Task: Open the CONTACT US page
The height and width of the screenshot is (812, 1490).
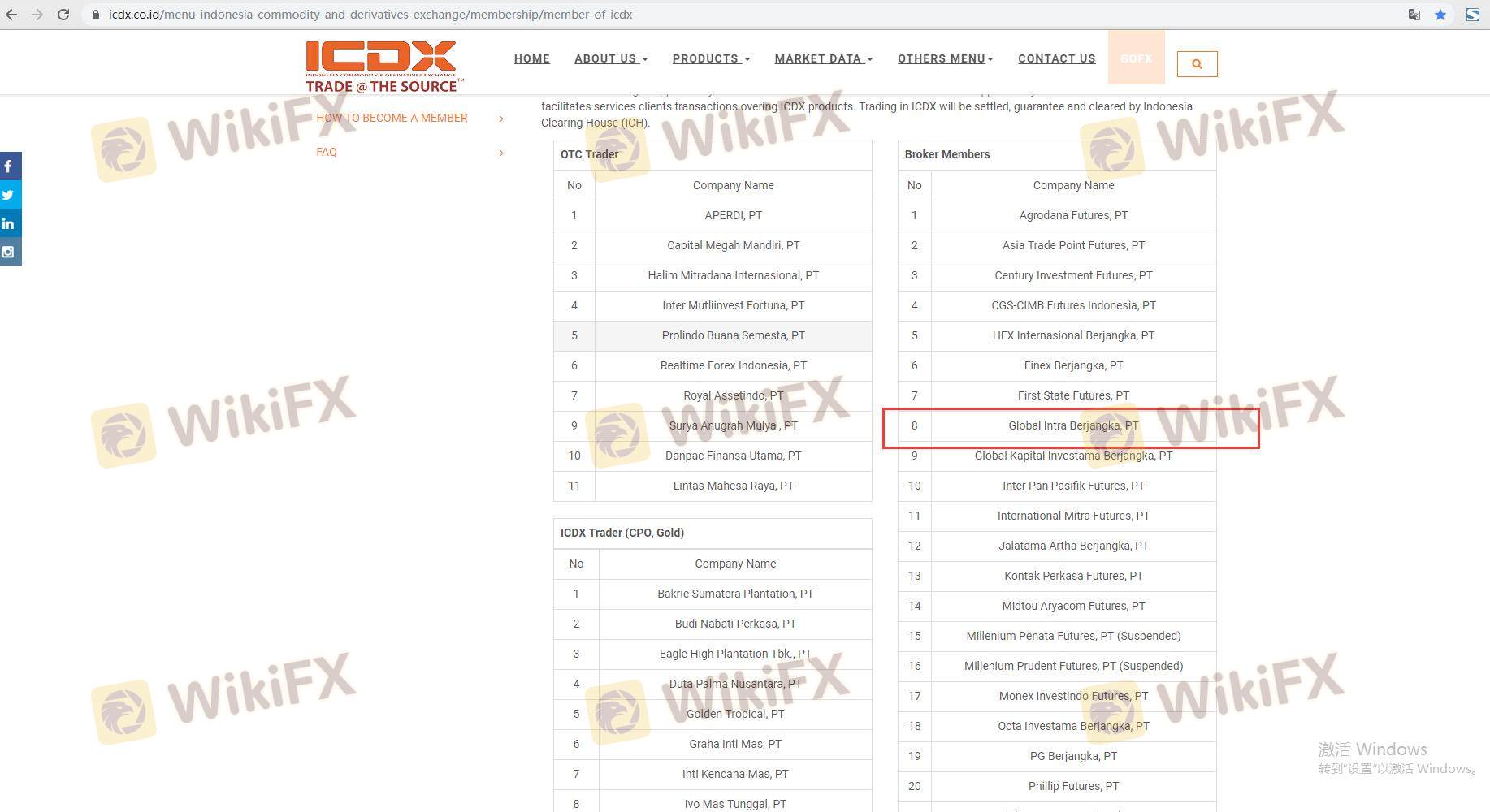Action: coord(1056,58)
